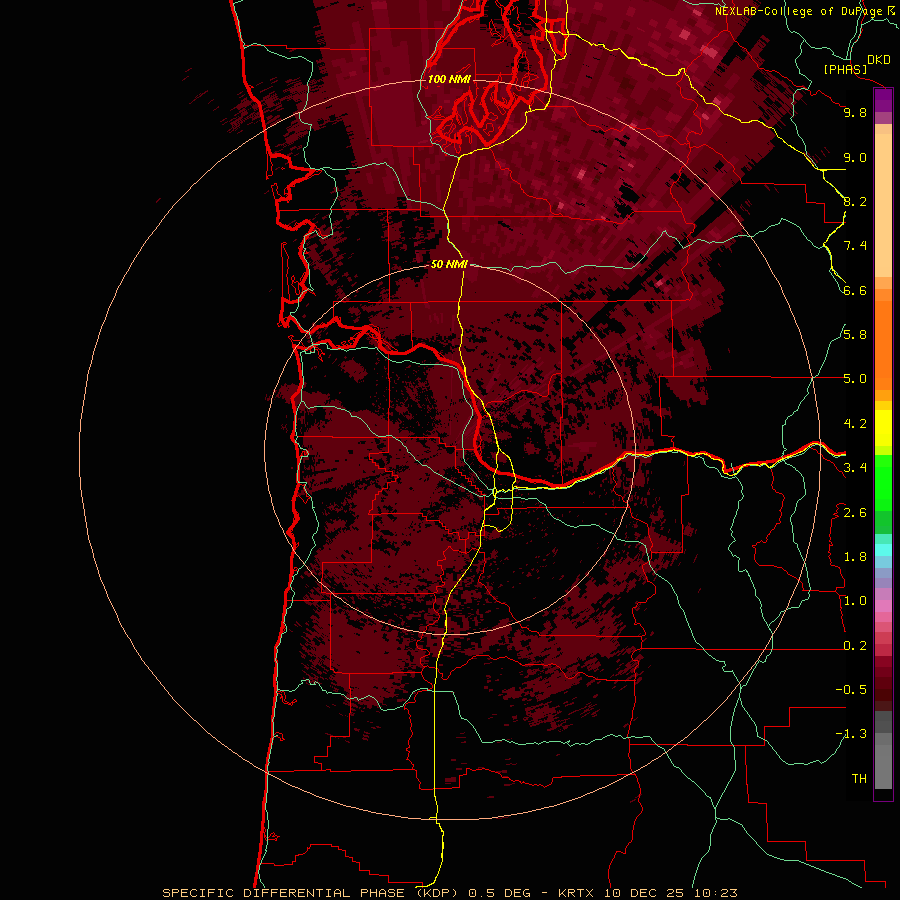Pick the orange segment of the color bar

tap(883, 344)
